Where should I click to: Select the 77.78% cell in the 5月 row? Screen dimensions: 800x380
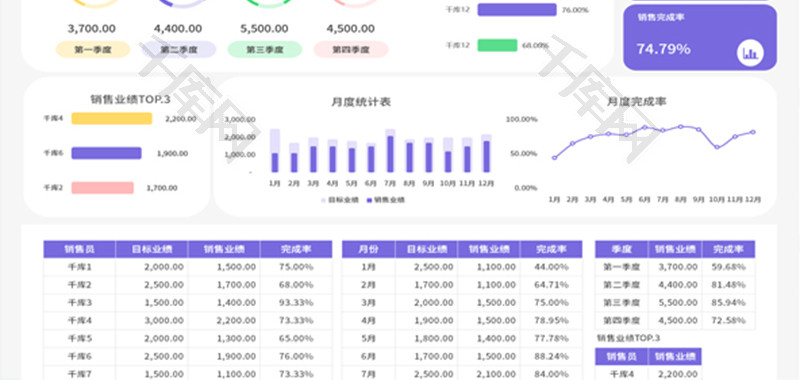(x=551, y=338)
